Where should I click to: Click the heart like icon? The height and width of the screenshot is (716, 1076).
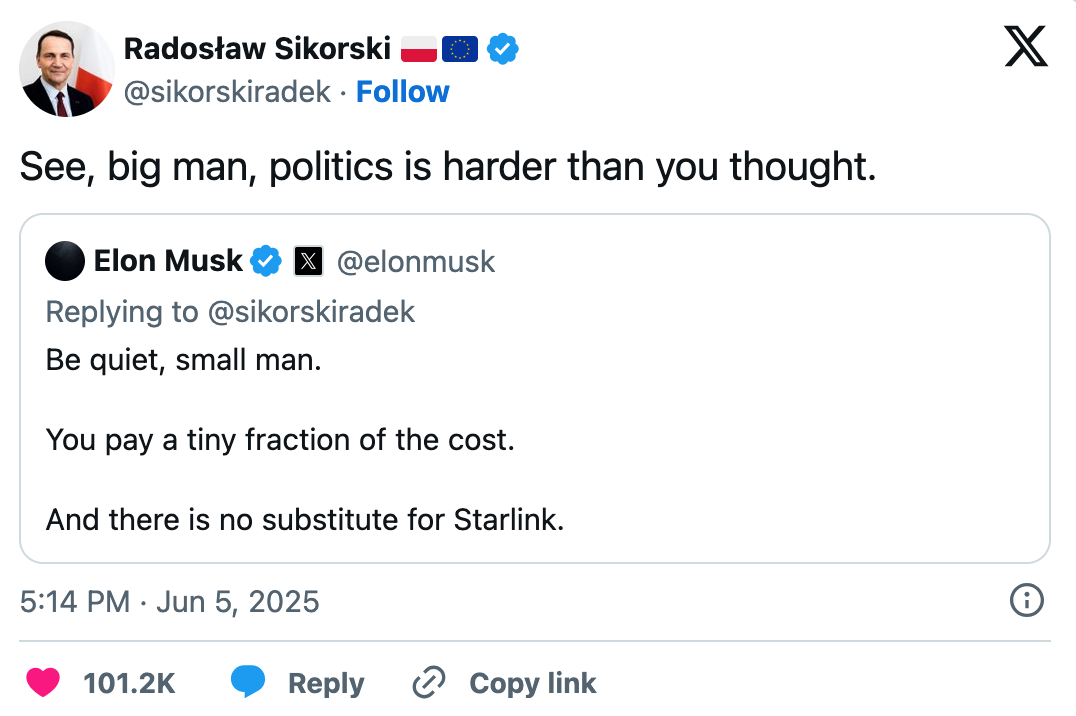click(x=42, y=683)
